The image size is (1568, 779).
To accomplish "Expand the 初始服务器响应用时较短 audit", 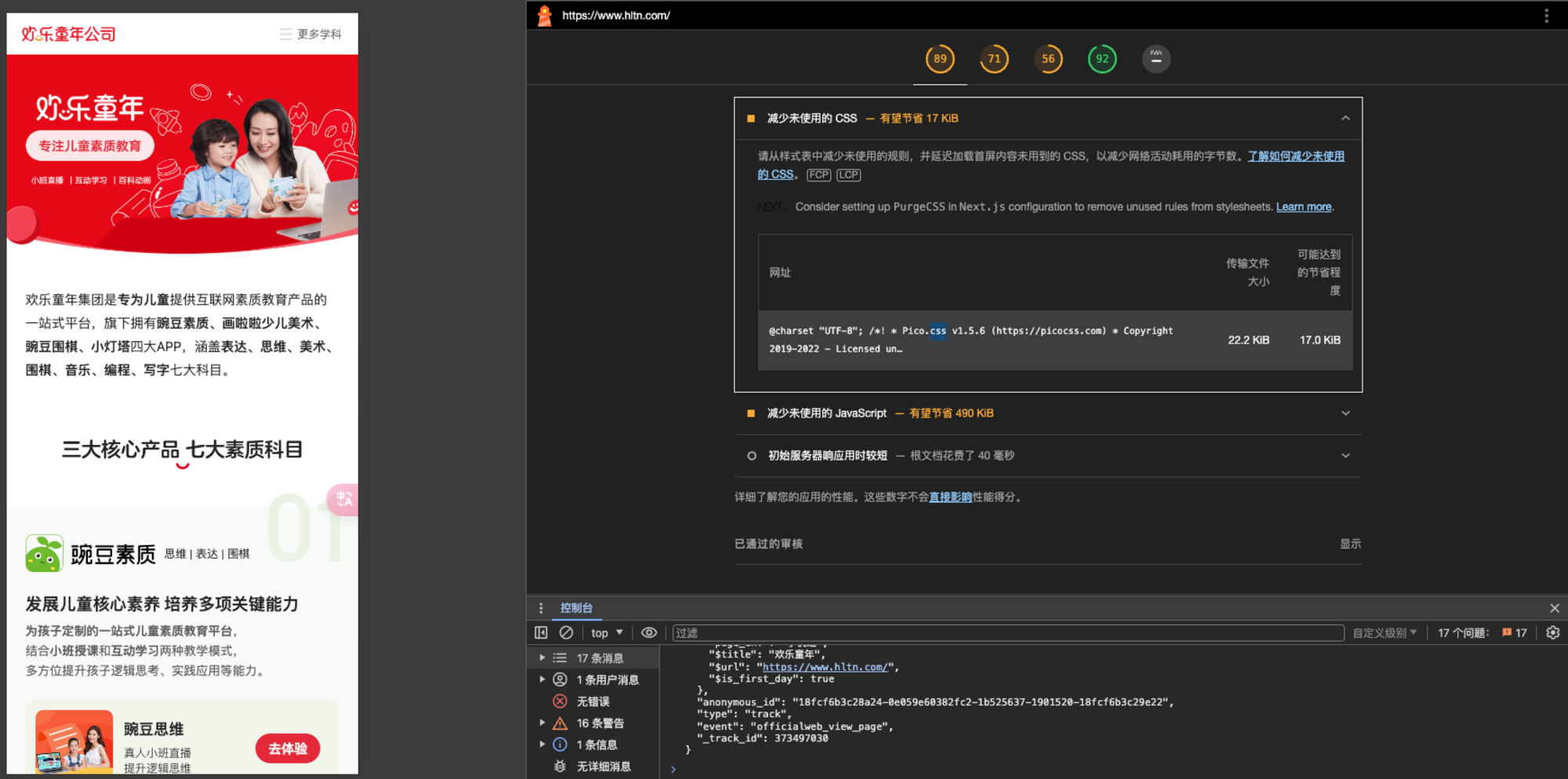I will (x=1345, y=456).
